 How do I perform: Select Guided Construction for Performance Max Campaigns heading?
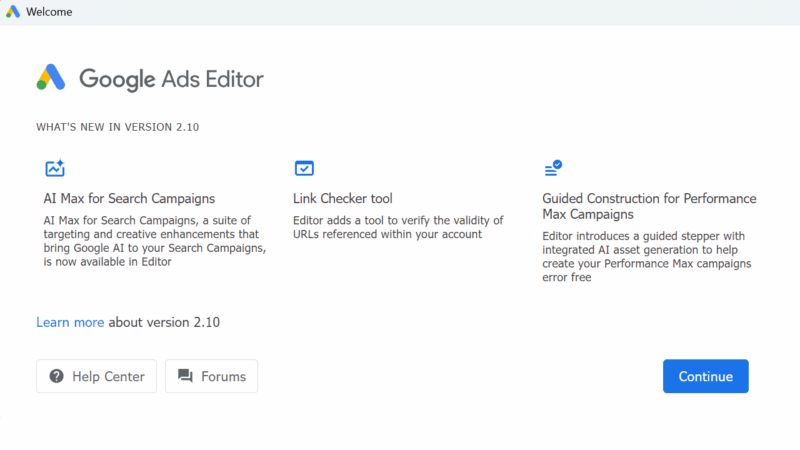click(649, 206)
